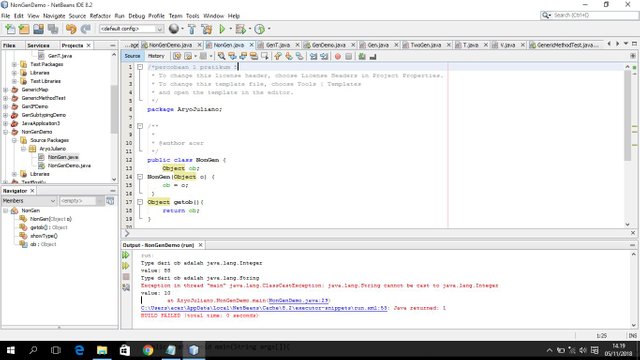Click the editor vertical scrollbar thumb

pyautogui.click(x=628, y=116)
